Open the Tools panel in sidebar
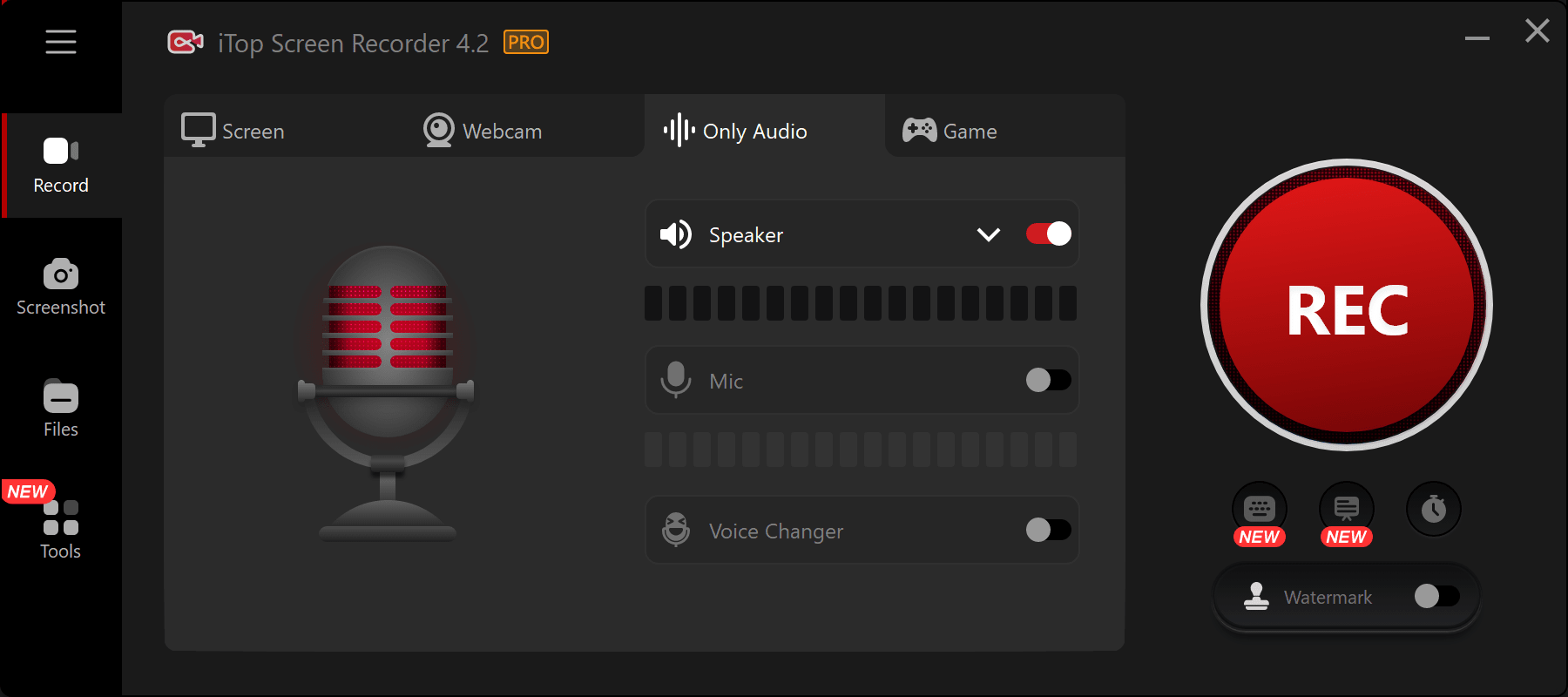Screen dimensions: 1568x697 pyautogui.click(x=61, y=530)
